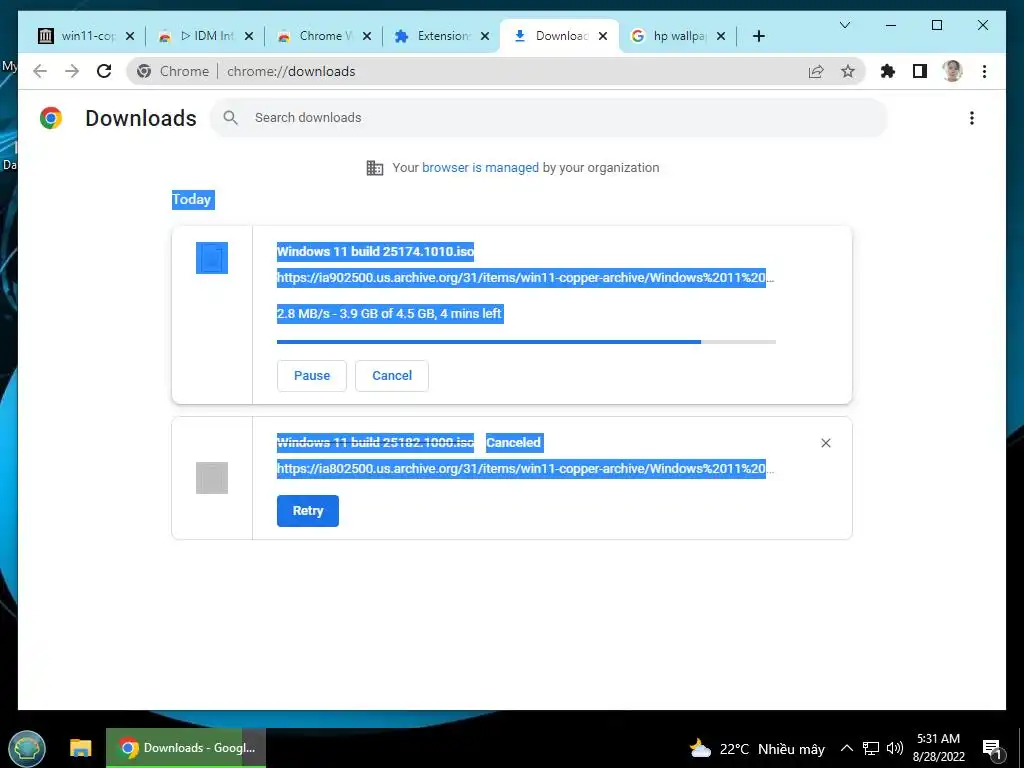
Task: Open the Downloads page more actions menu
Action: (972, 118)
